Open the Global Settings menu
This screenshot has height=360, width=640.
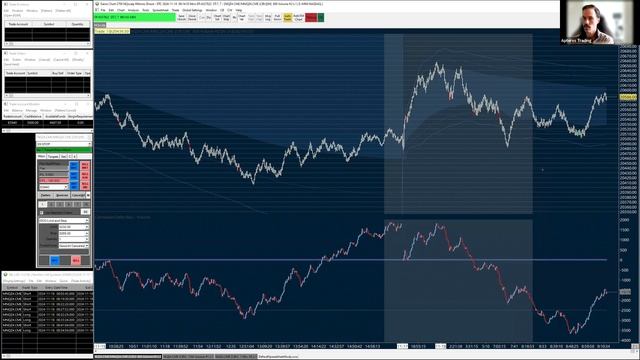coord(192,10)
